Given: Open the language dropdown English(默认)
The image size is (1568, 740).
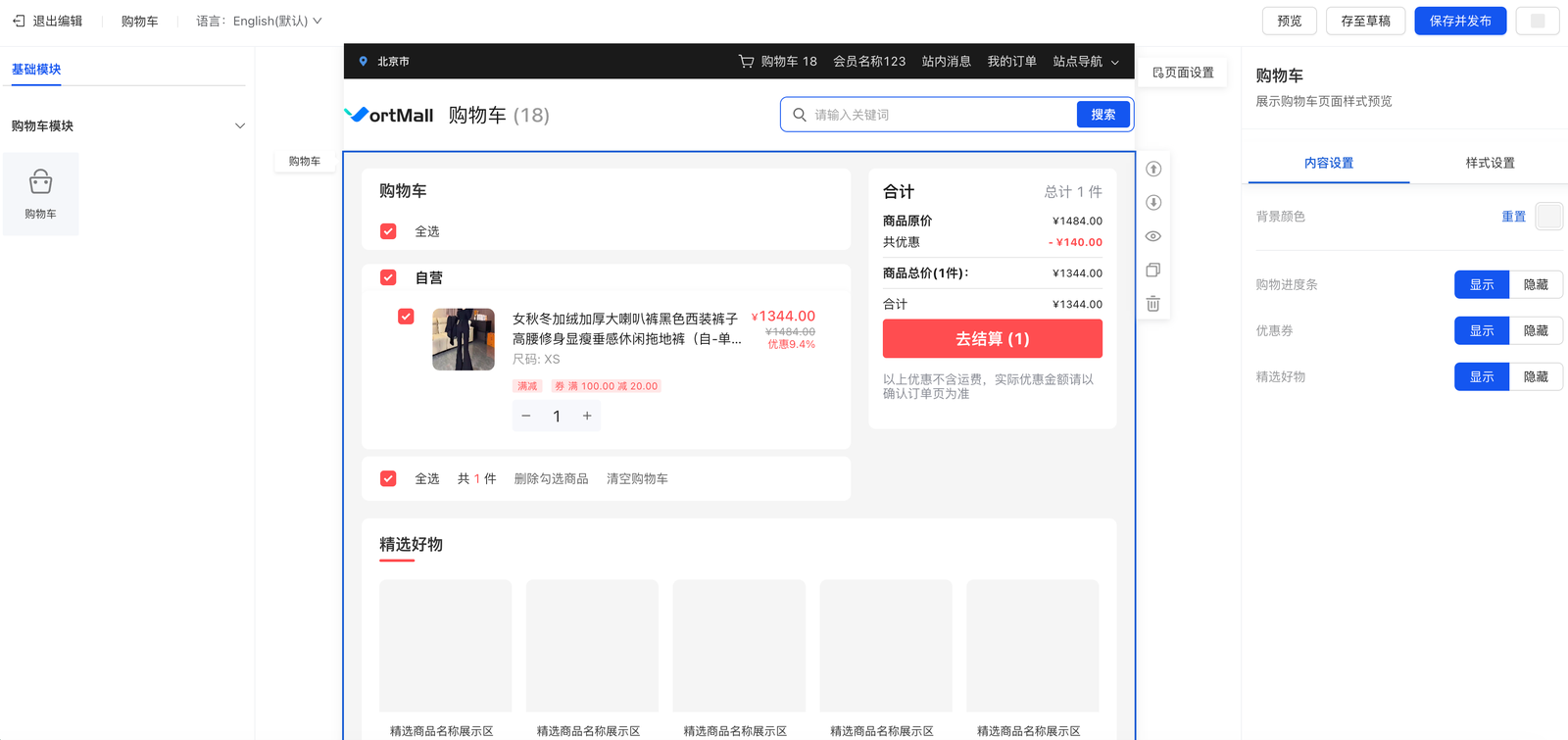Looking at the screenshot, I should point(276,21).
